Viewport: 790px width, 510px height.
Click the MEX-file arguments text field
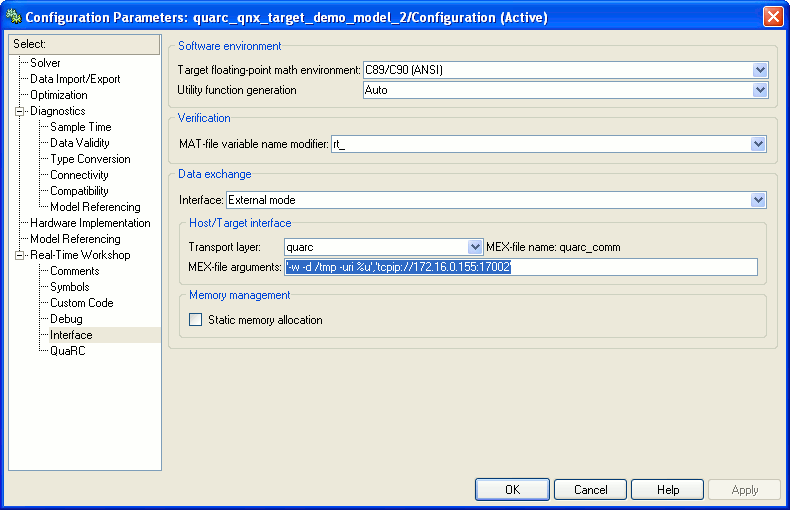click(x=521, y=267)
